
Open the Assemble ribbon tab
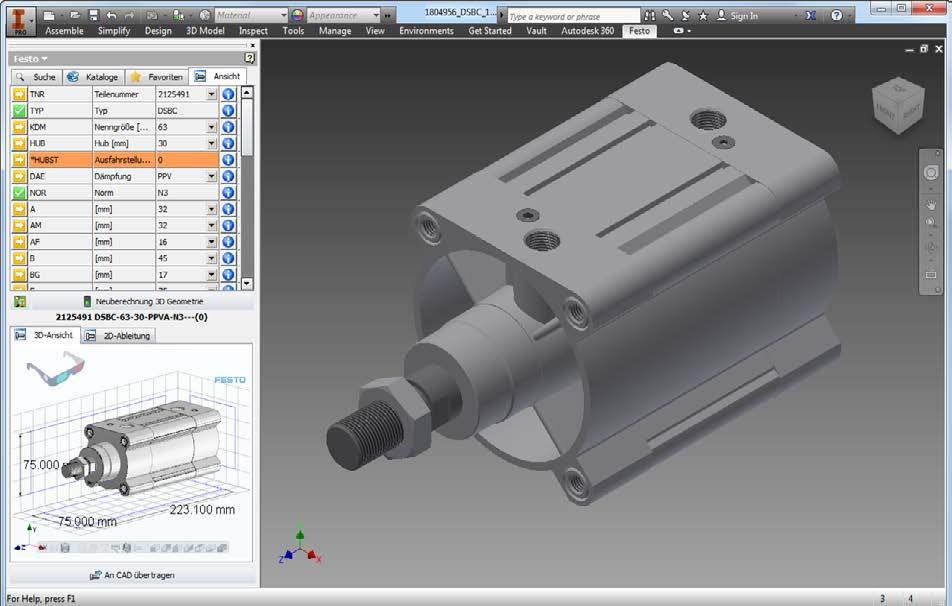coord(64,30)
